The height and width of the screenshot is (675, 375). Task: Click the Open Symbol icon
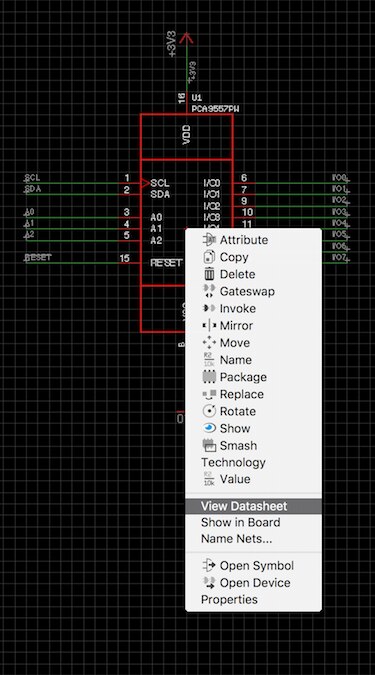(x=209, y=565)
